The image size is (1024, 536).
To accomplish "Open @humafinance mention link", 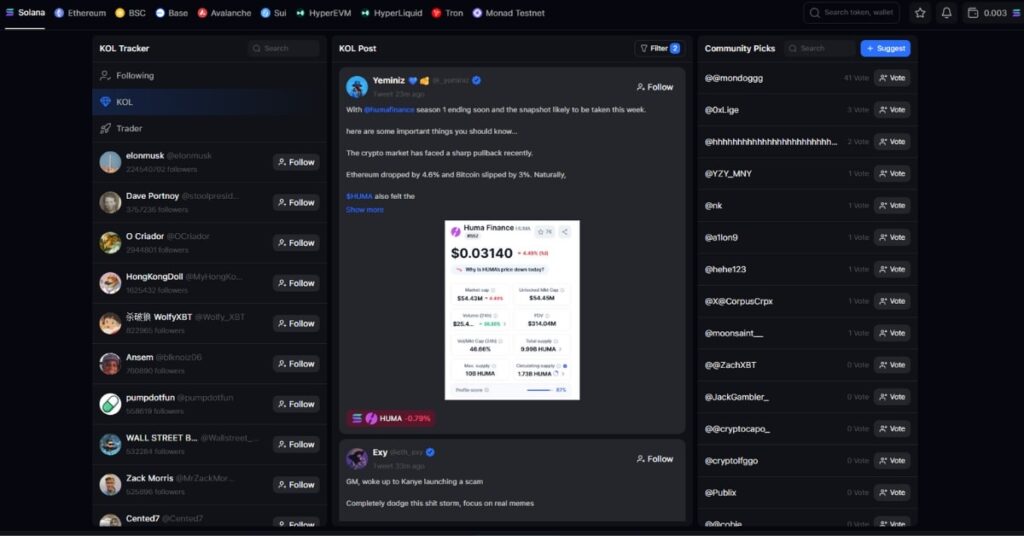I will point(389,110).
